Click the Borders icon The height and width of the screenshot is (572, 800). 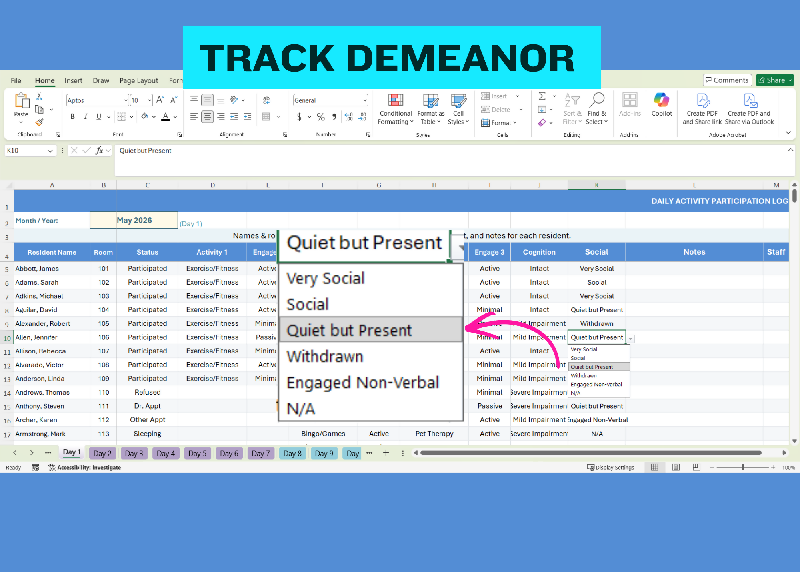121,117
